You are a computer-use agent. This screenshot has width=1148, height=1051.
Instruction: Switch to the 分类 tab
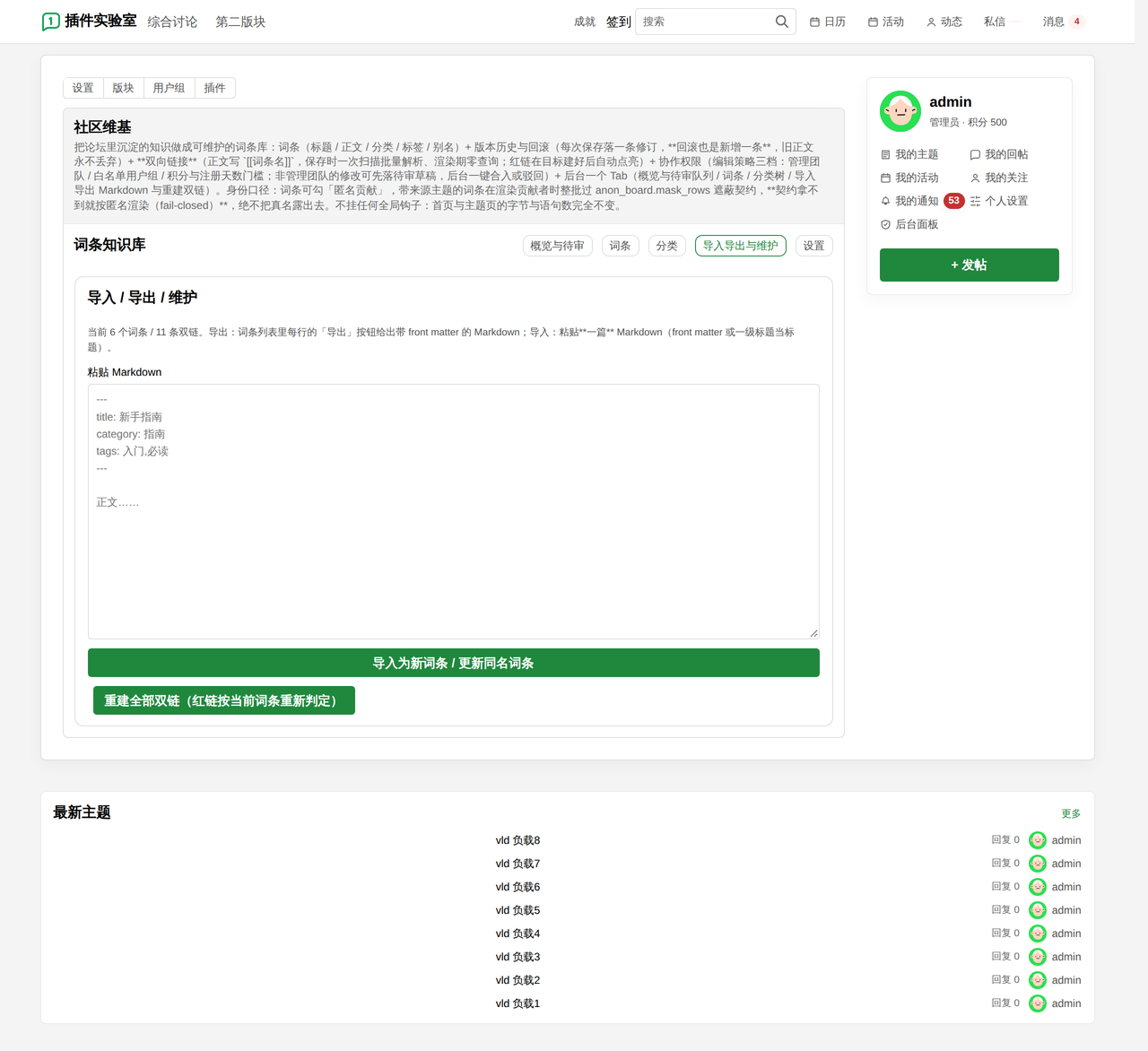[x=667, y=246]
